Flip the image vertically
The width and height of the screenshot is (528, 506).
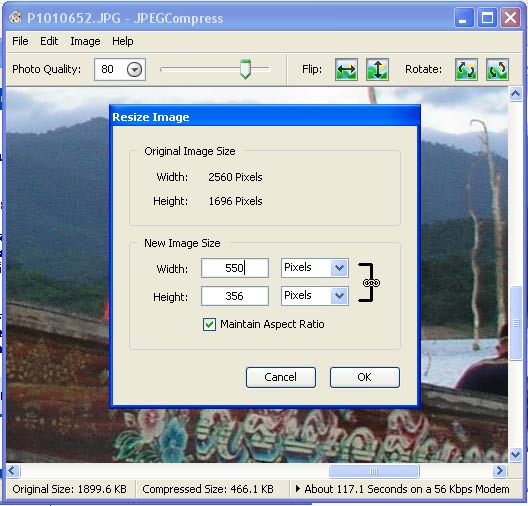coord(377,69)
